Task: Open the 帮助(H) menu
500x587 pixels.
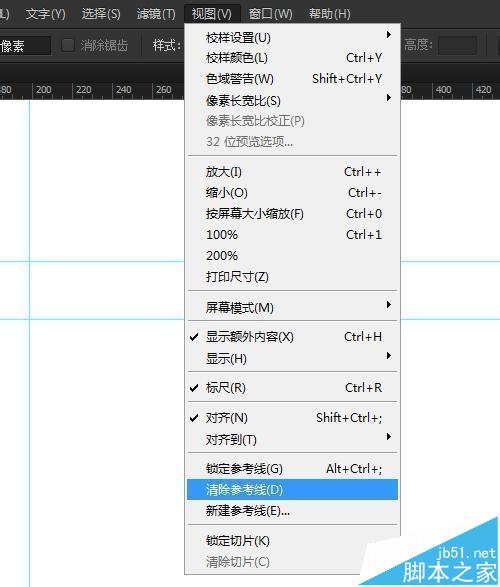Action: 330,14
